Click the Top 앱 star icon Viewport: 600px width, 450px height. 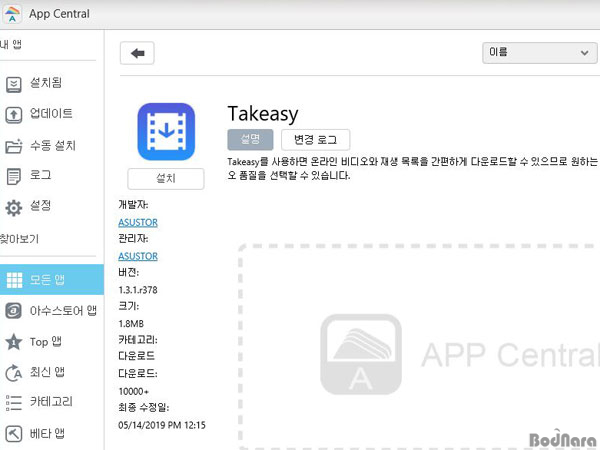[14, 342]
